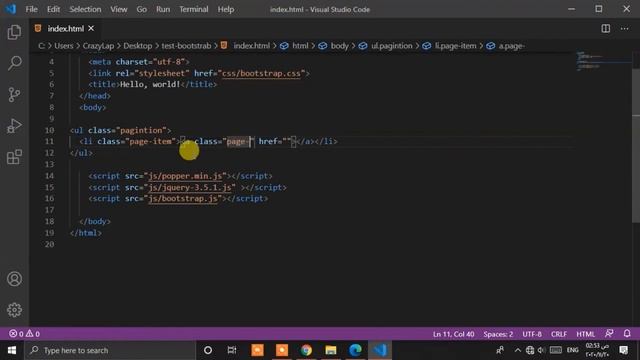Screen dimensions: 640x360
Task: Open the Run and Debug view
Action: coord(14,126)
